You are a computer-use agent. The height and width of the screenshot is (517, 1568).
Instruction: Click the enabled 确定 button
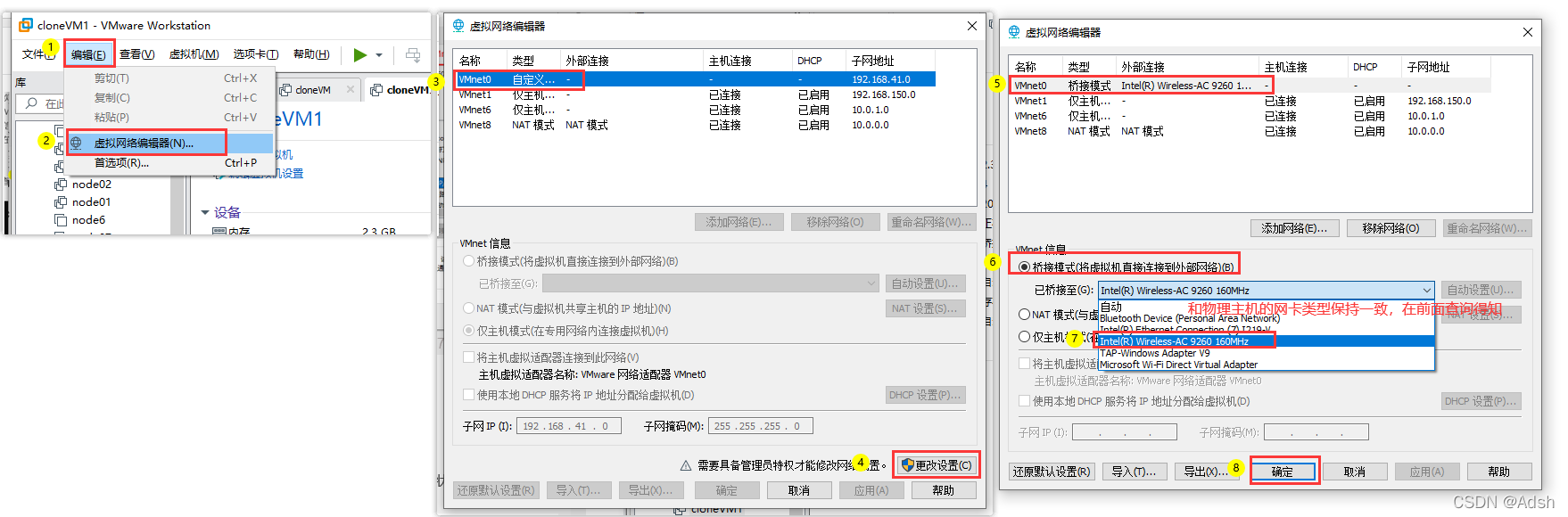click(1283, 472)
